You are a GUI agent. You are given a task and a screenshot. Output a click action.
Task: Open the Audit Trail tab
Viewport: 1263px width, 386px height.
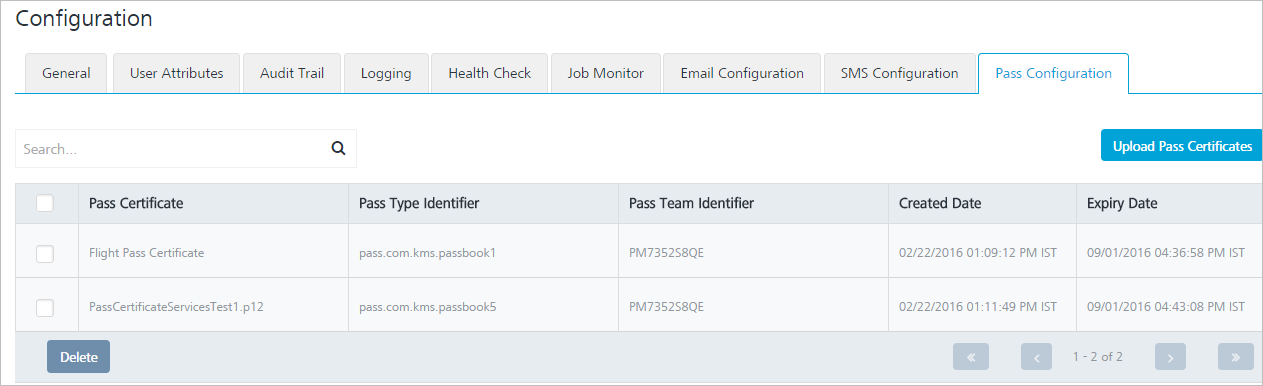[x=292, y=73]
